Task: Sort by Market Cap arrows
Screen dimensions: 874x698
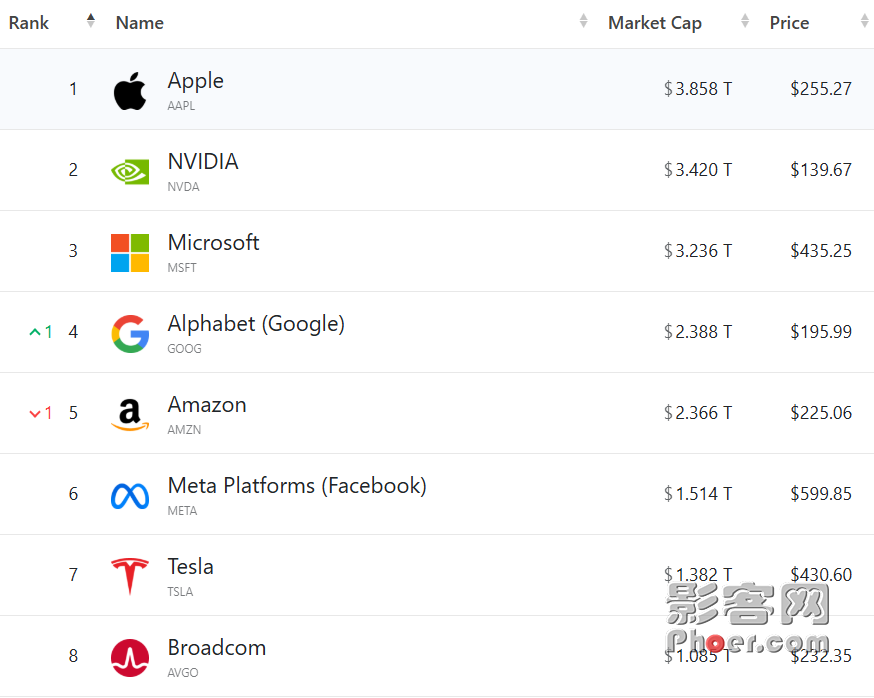Action: pos(745,21)
